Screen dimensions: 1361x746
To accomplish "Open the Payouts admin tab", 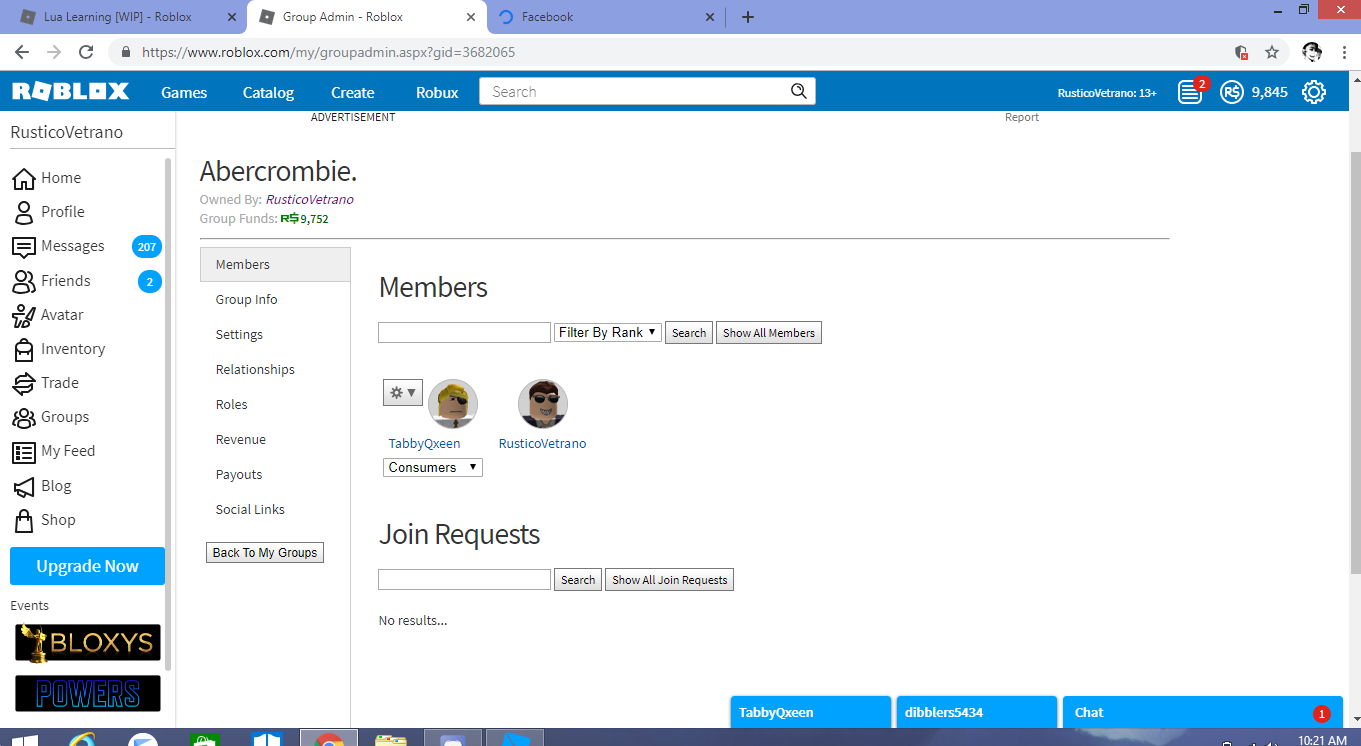I will [275, 475].
